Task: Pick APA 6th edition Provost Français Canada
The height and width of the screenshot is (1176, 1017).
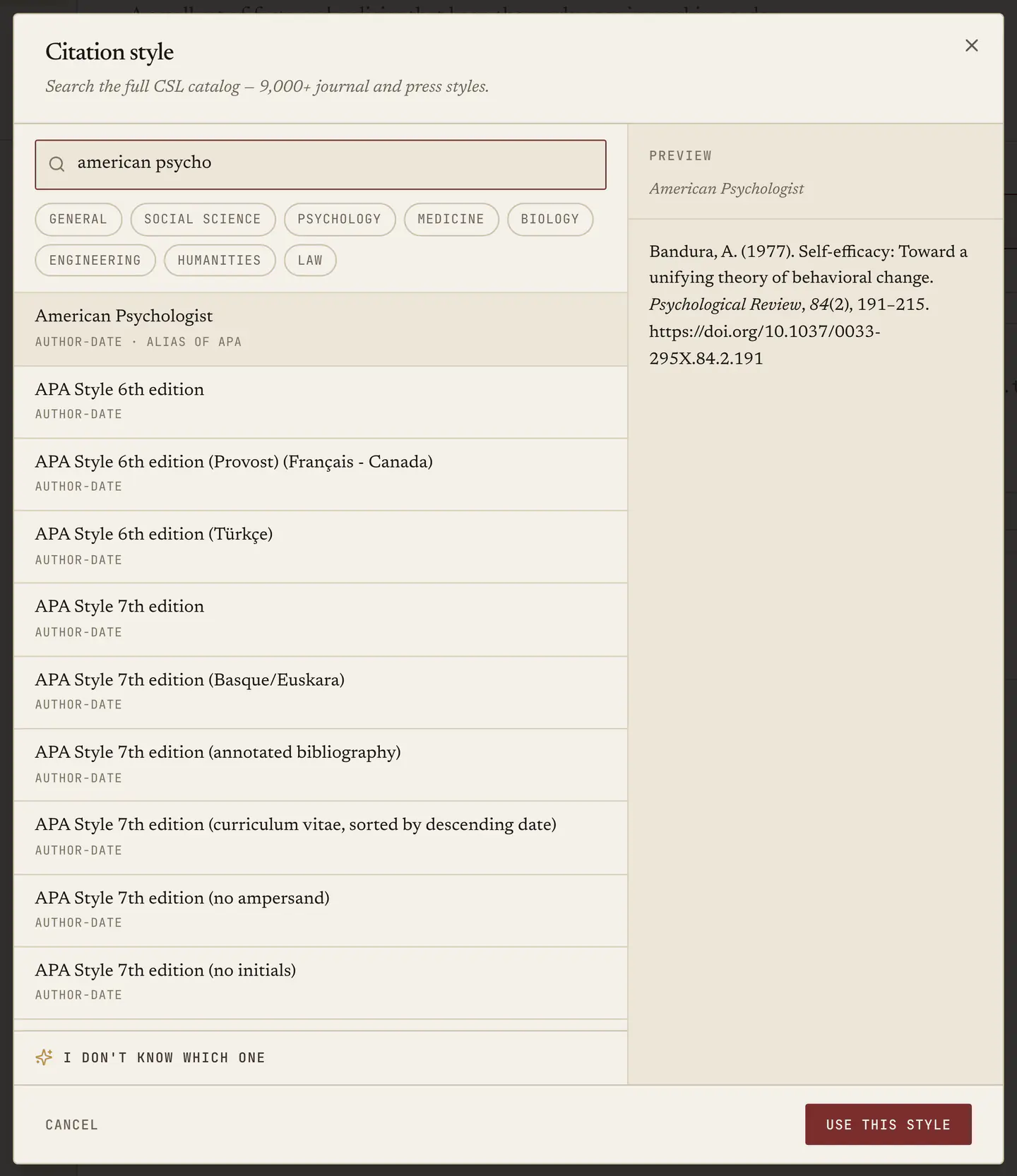Action: 321,475
